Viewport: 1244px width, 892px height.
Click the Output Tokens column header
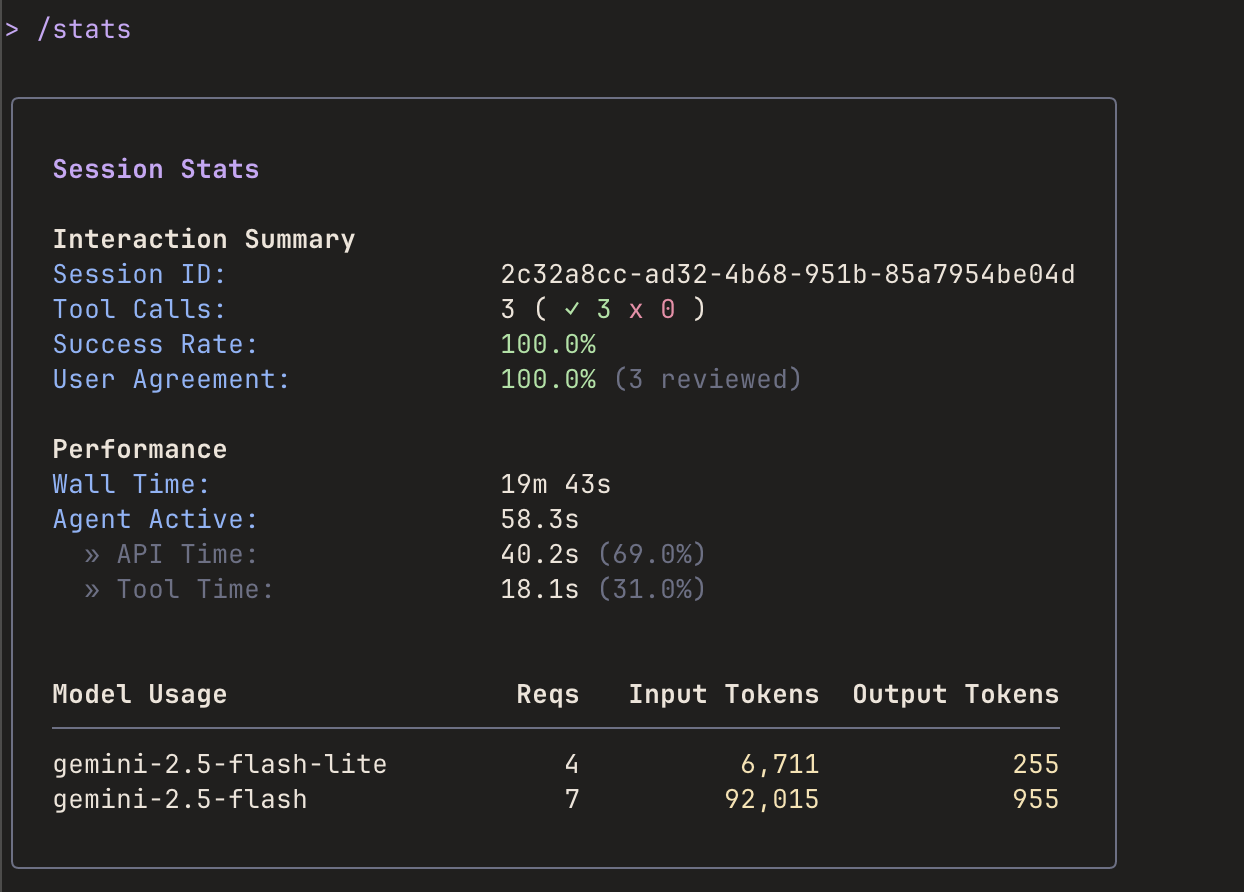click(x=955, y=695)
